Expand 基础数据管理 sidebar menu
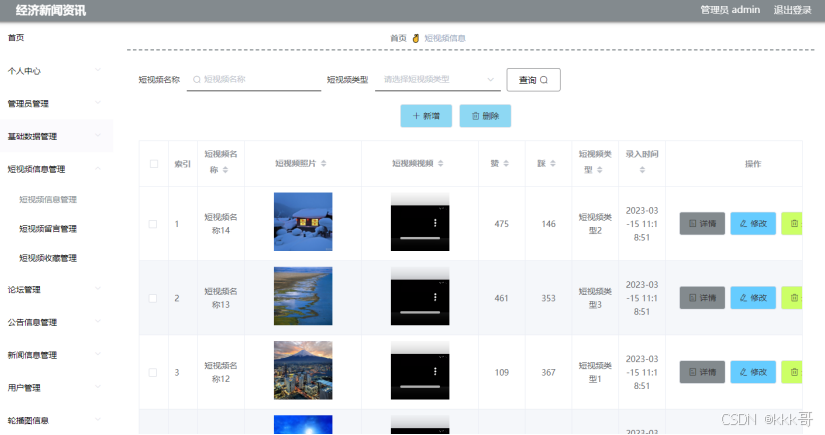 pyautogui.click(x=55, y=136)
